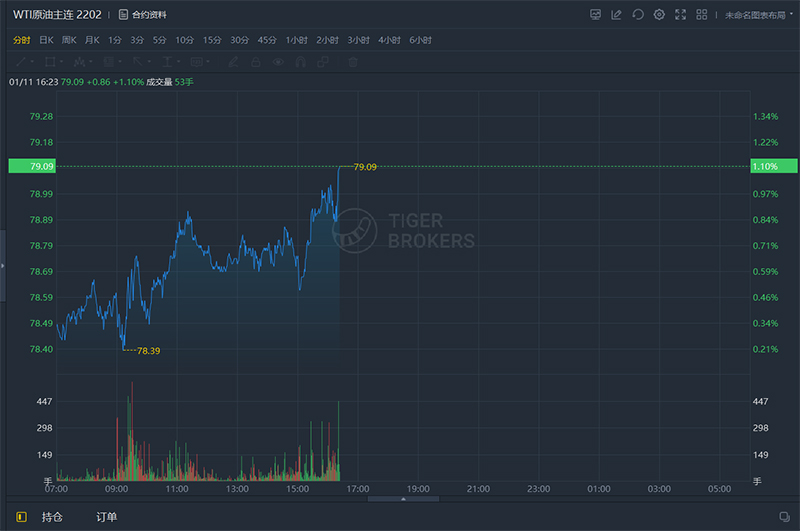Select the rectangle shape drawing tool

(50, 62)
